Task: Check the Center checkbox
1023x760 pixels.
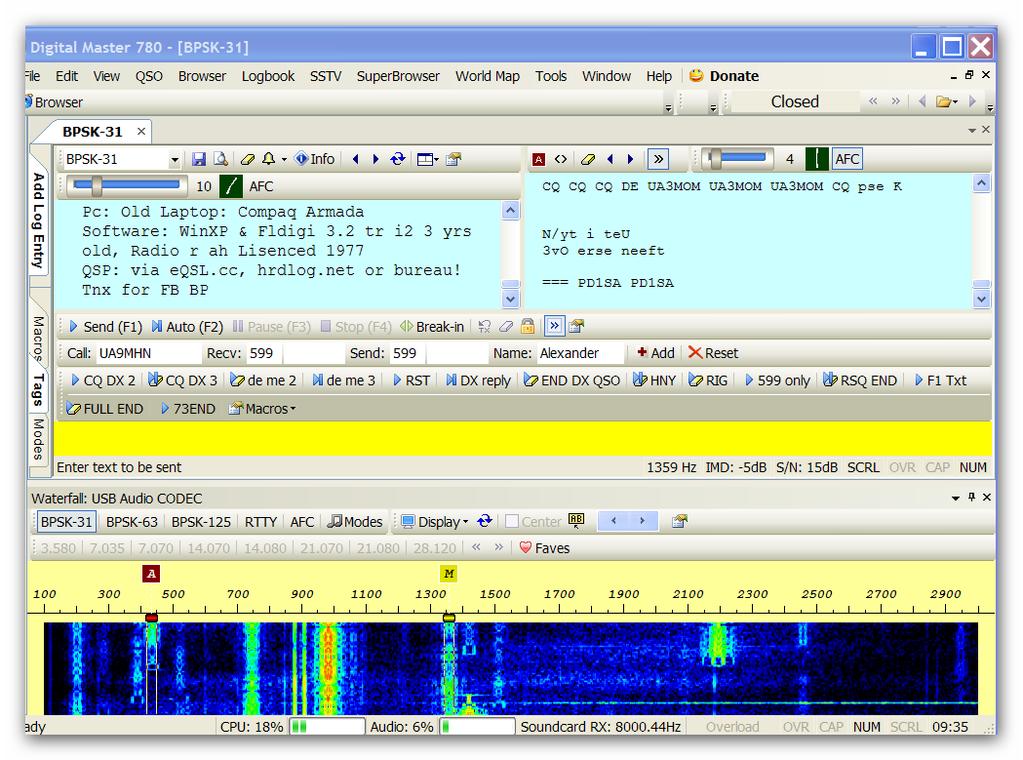Action: (x=512, y=521)
